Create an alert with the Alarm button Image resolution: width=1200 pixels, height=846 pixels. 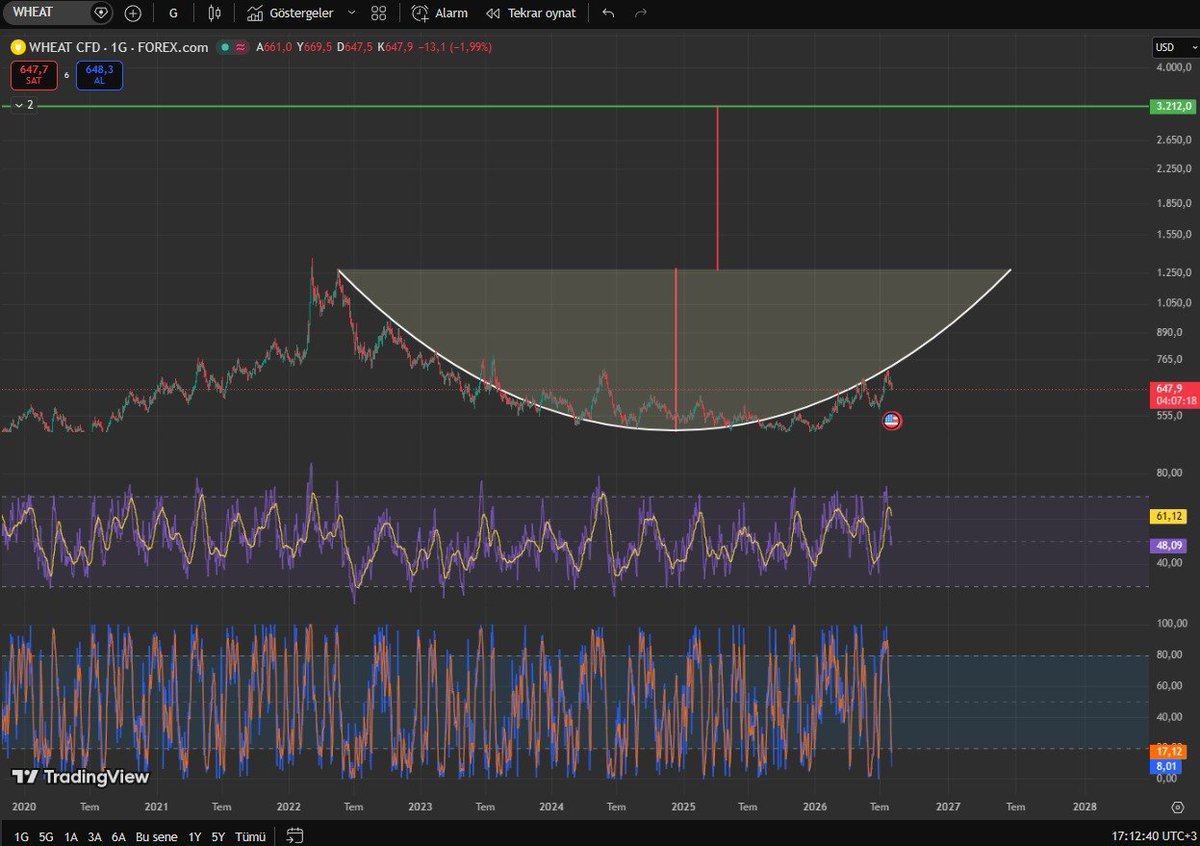440,13
